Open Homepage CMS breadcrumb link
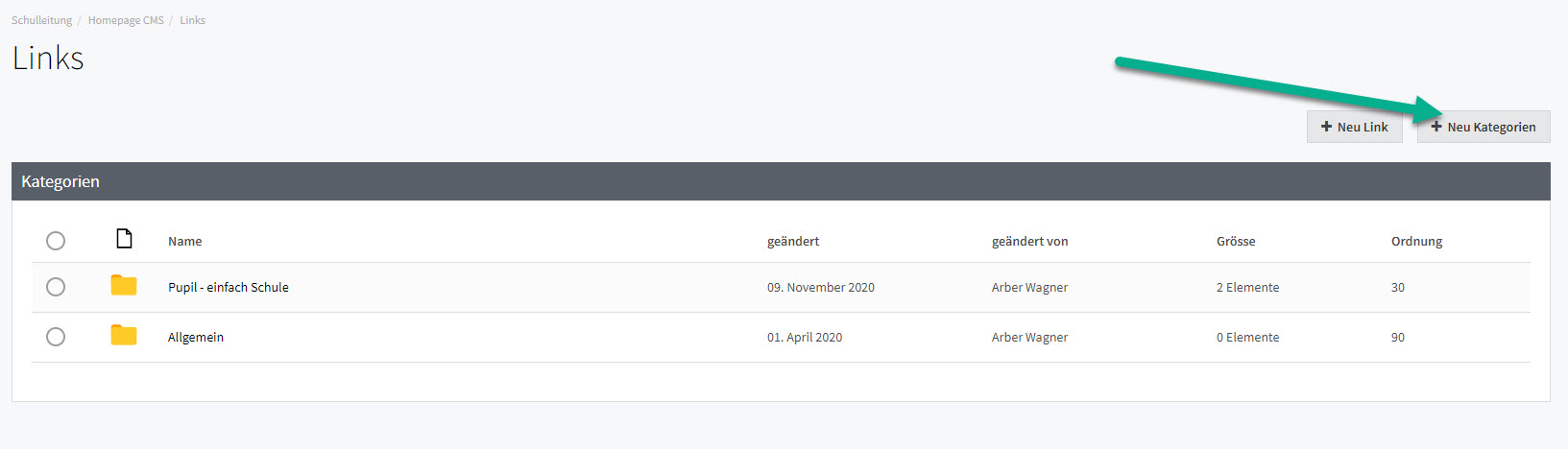 tap(126, 20)
